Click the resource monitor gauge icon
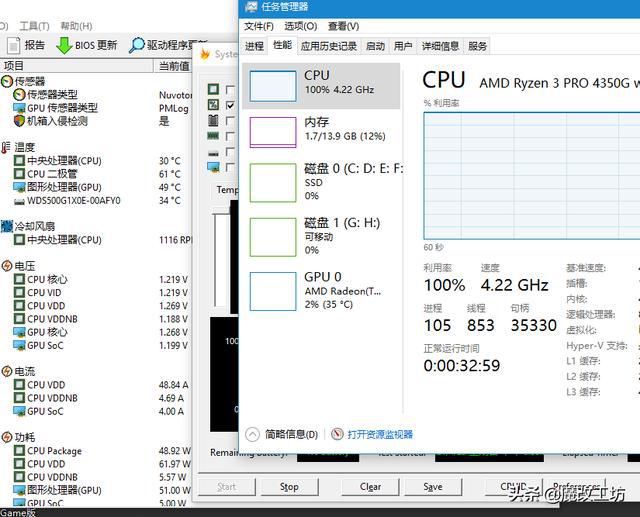Image resolution: width=640 pixels, height=517 pixels. [x=337, y=434]
